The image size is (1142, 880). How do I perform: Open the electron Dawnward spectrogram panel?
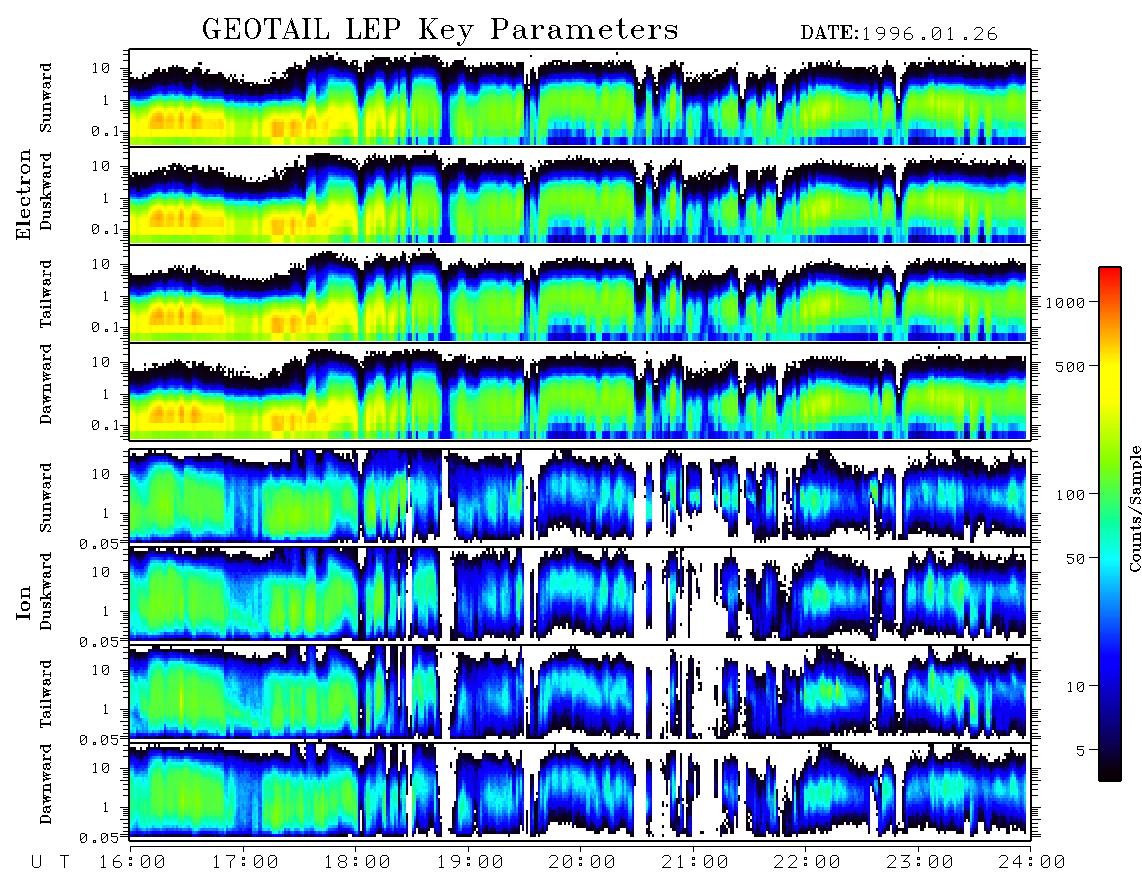coord(580,392)
